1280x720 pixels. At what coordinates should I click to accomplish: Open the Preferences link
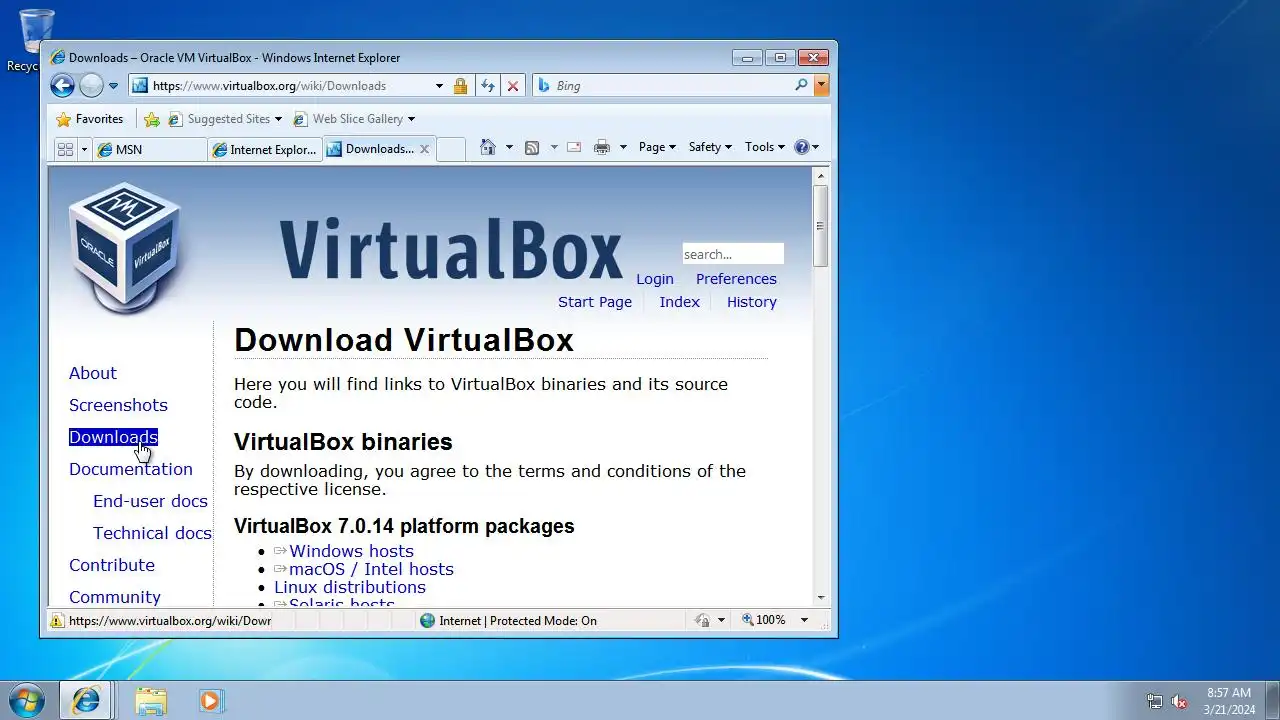point(736,279)
